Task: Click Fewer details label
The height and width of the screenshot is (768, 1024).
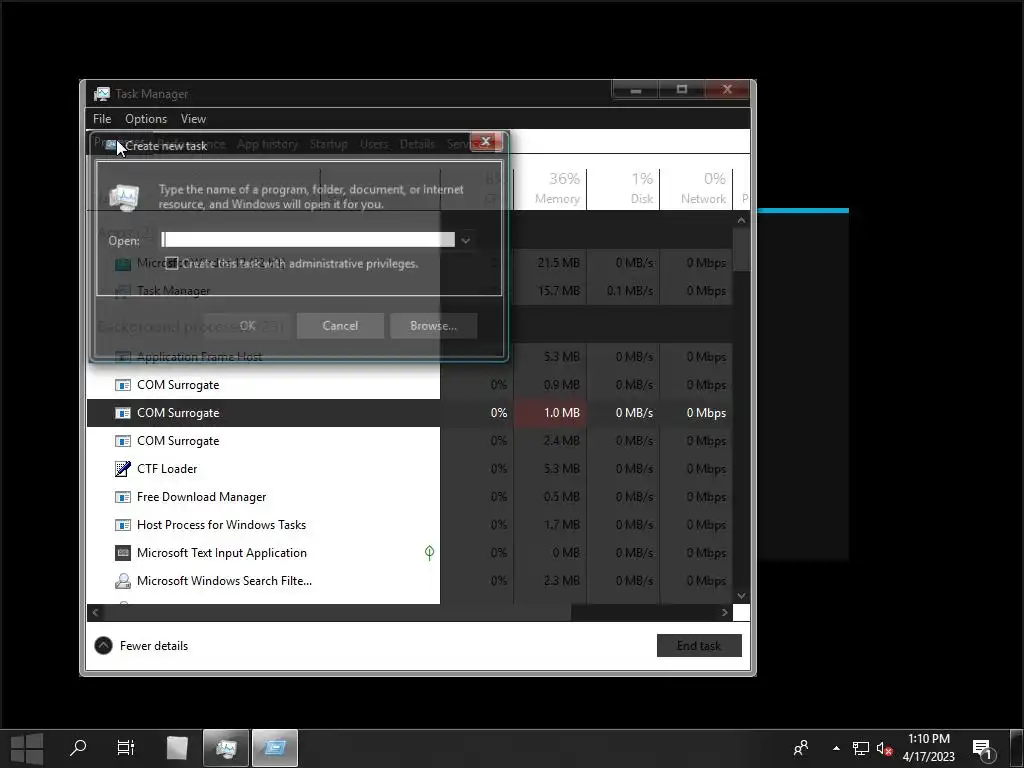Action: click(x=154, y=646)
